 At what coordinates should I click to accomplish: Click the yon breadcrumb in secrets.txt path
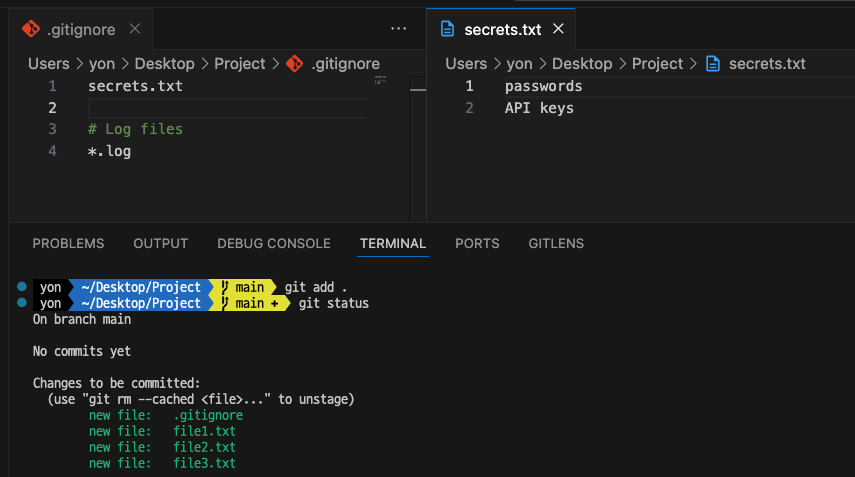[519, 63]
